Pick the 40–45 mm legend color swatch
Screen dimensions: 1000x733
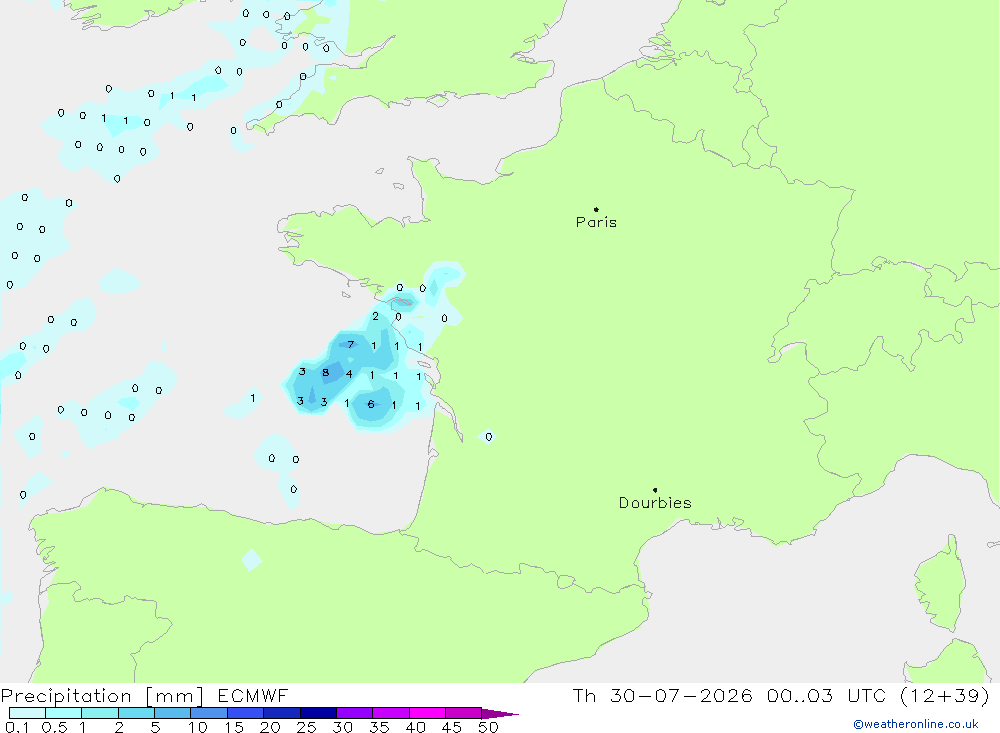[427, 713]
